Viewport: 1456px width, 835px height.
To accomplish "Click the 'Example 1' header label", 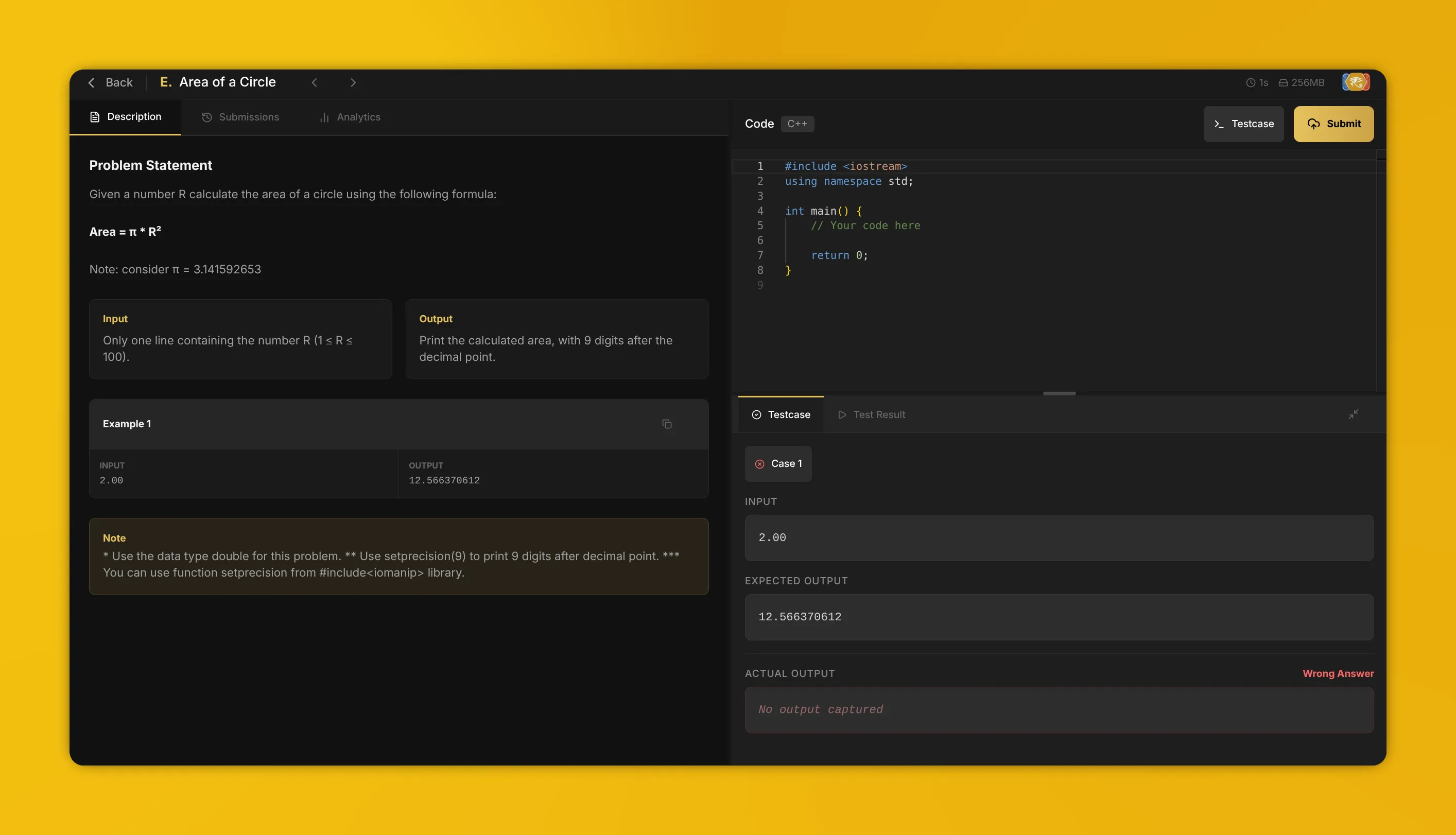I will (x=127, y=424).
